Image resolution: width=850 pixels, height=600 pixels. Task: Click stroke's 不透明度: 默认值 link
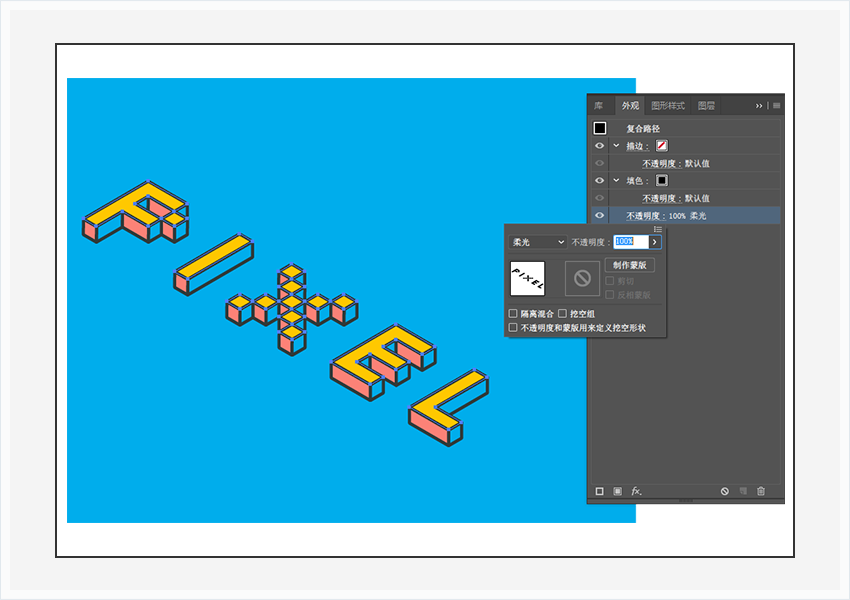tap(676, 164)
